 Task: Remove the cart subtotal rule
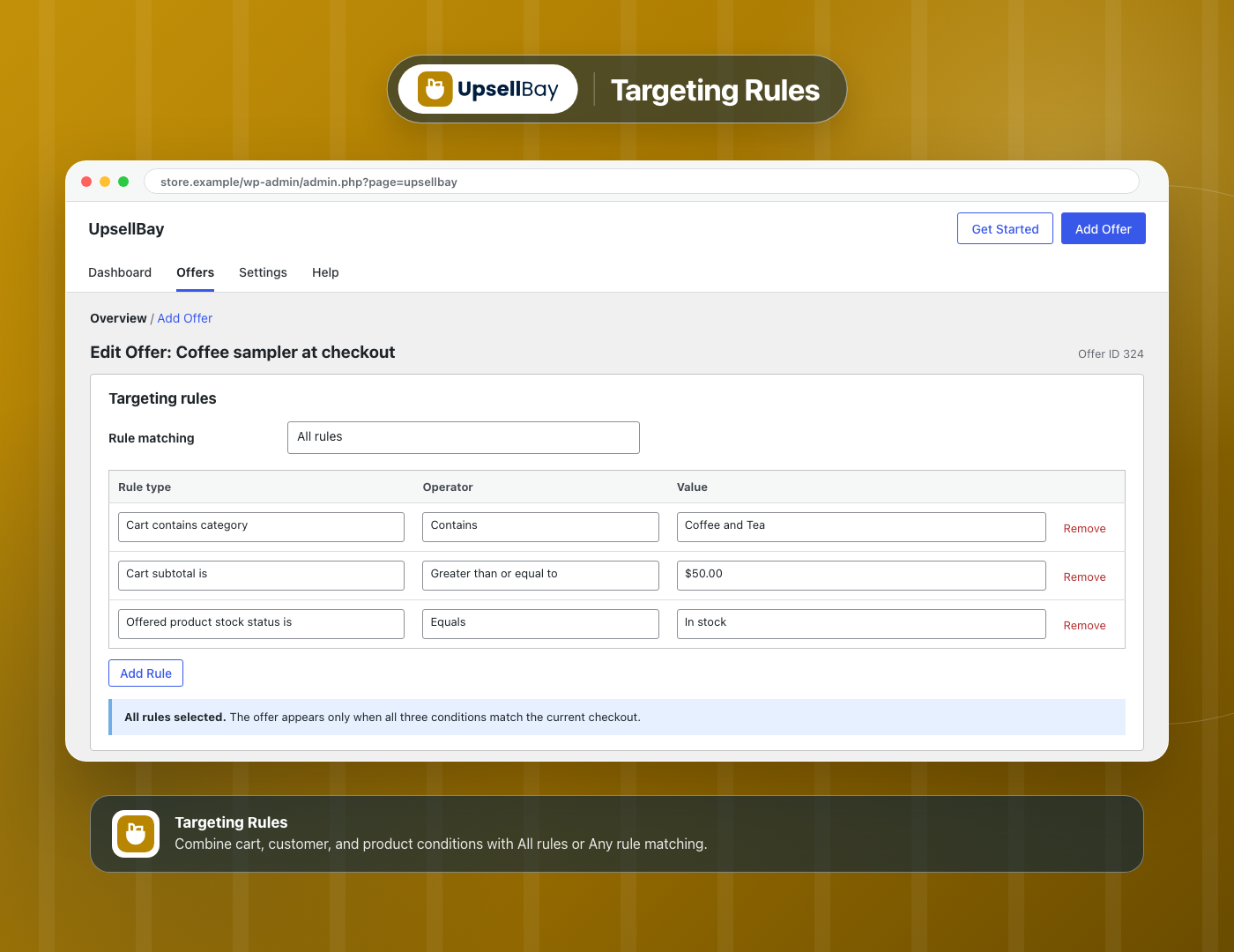pos(1084,576)
